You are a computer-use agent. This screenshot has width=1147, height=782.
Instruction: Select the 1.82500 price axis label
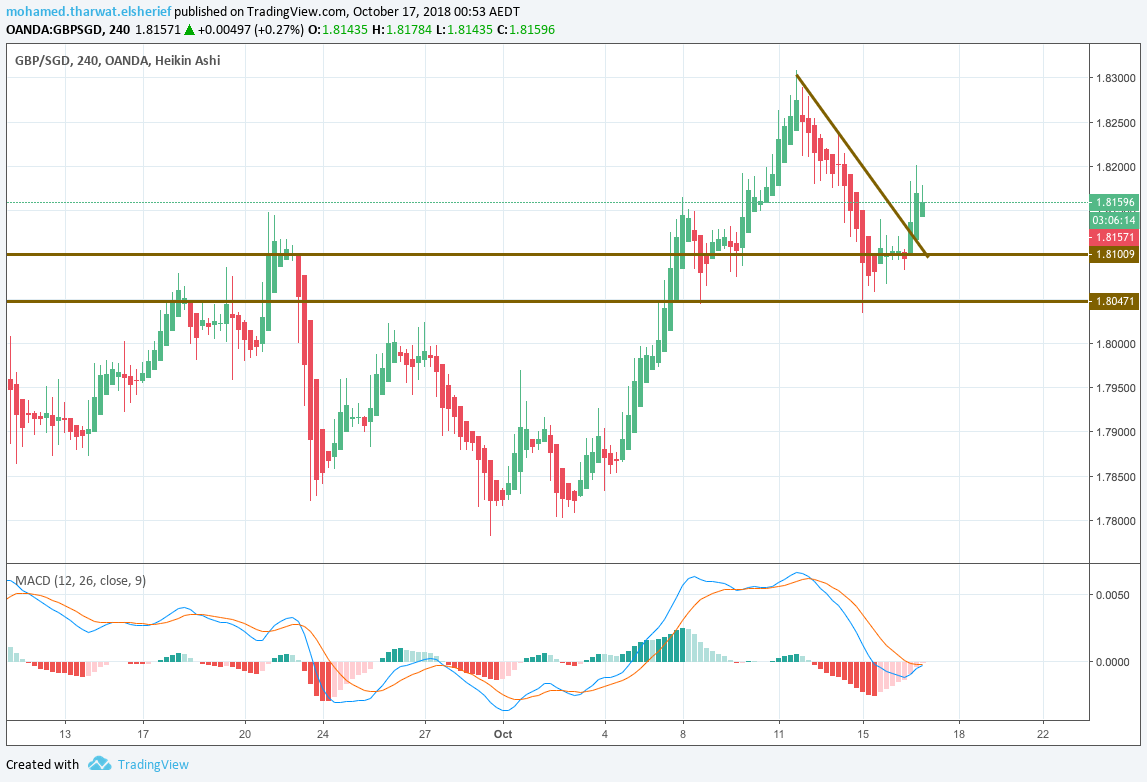1116,123
